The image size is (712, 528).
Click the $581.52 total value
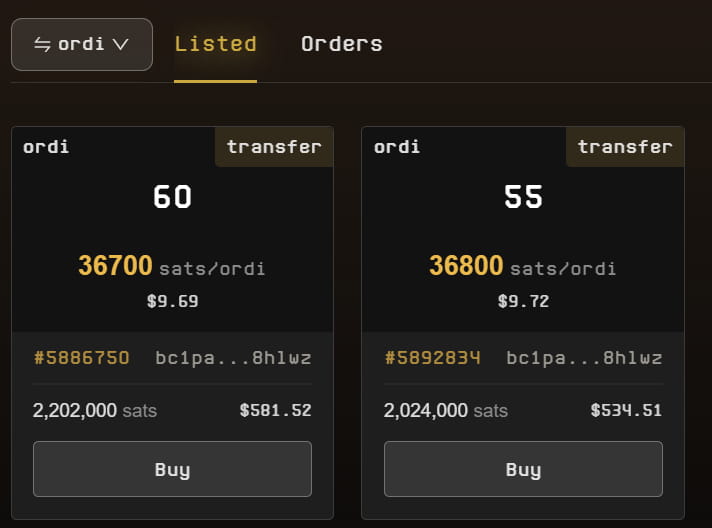pos(275,410)
